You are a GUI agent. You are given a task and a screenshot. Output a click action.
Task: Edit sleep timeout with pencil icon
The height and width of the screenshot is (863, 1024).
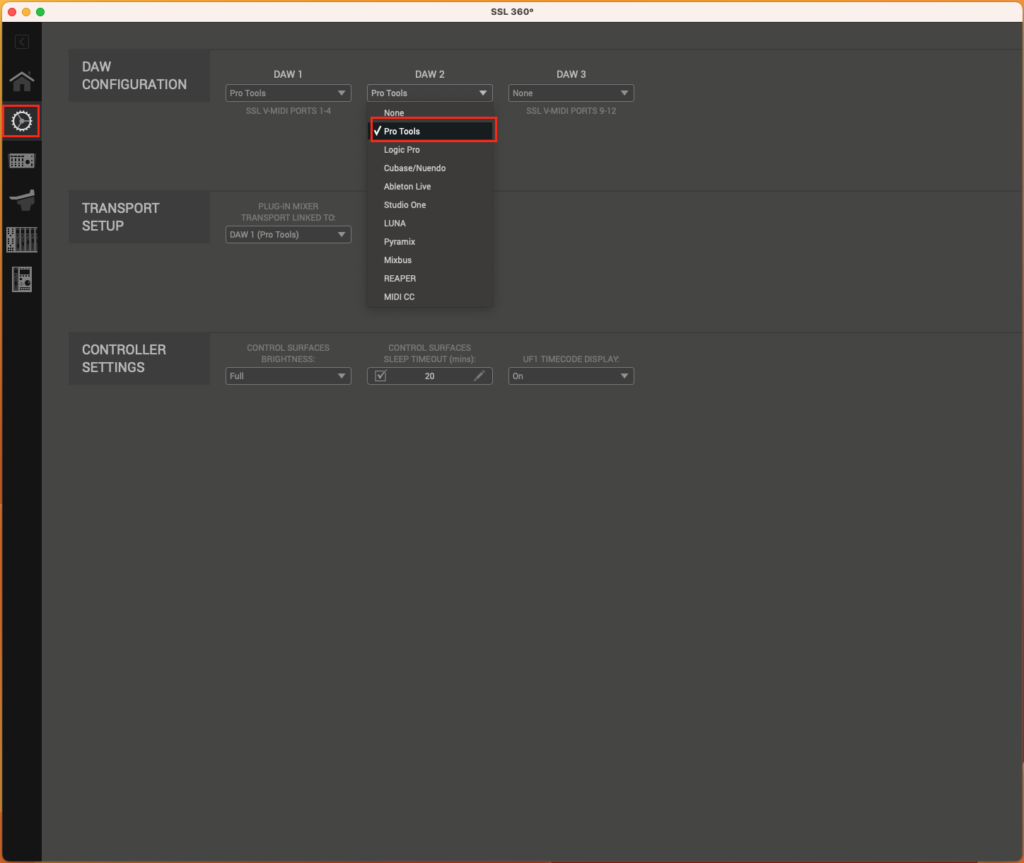pos(479,376)
